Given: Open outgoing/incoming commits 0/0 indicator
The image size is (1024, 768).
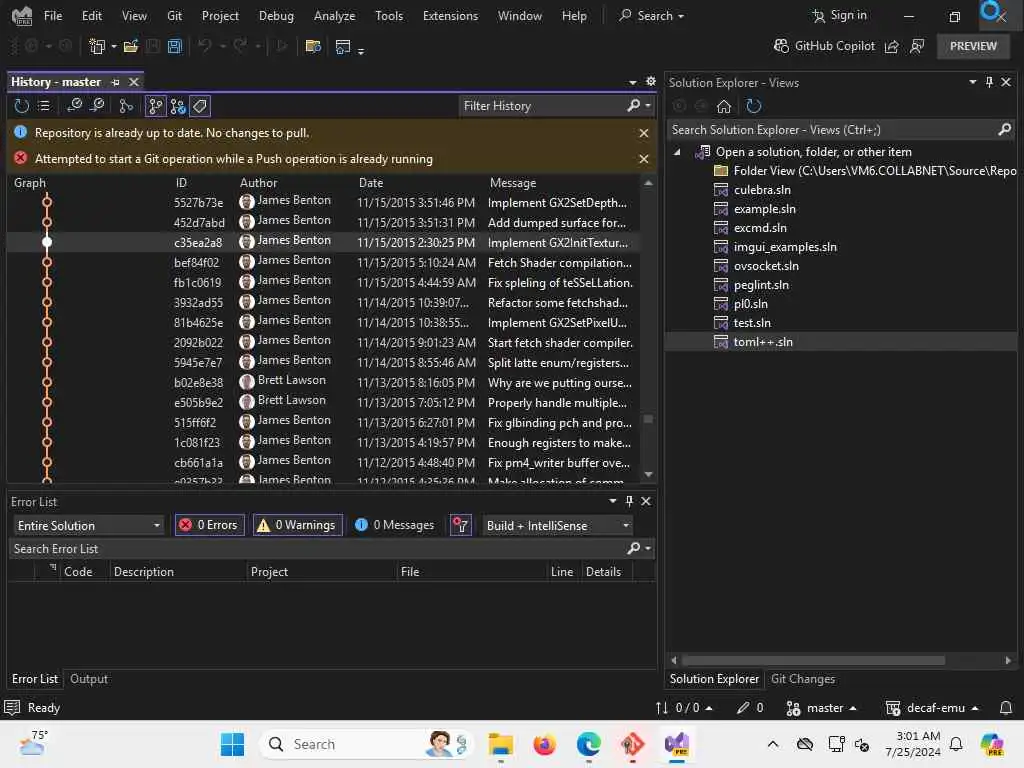Looking at the screenshot, I should tap(684, 708).
